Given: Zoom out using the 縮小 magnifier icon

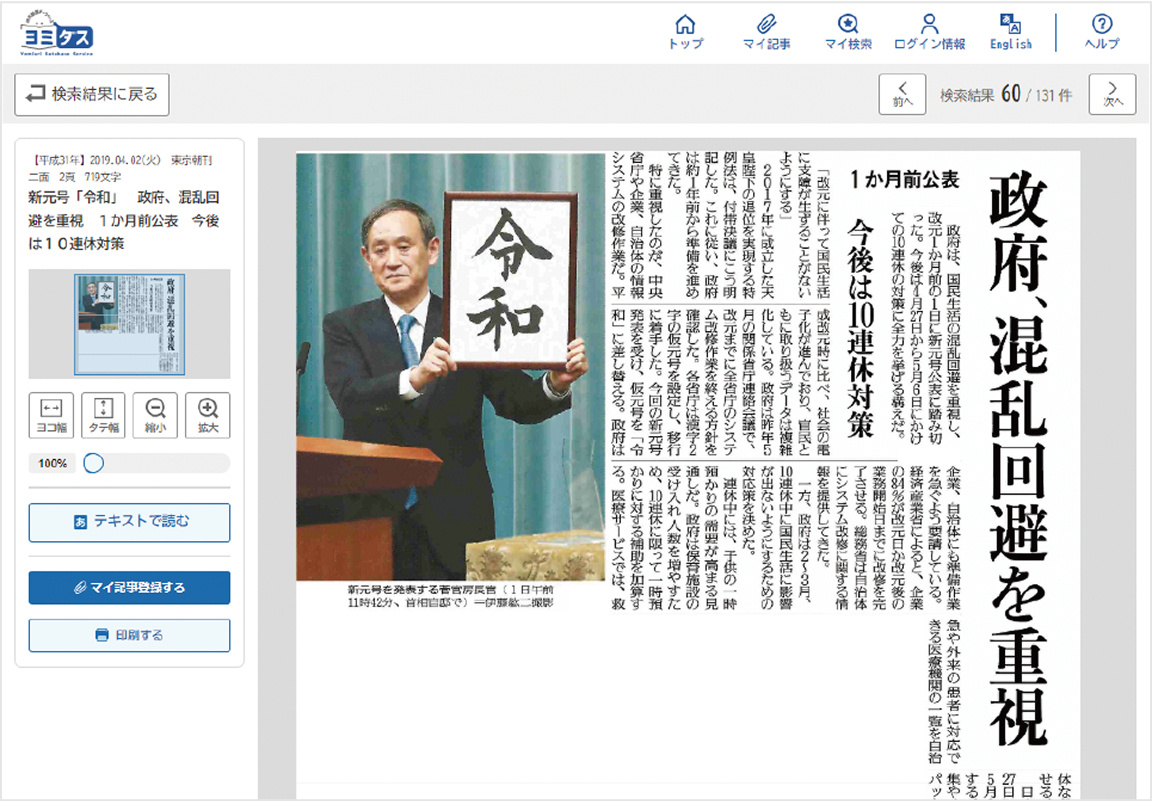Looking at the screenshot, I should pos(154,414).
